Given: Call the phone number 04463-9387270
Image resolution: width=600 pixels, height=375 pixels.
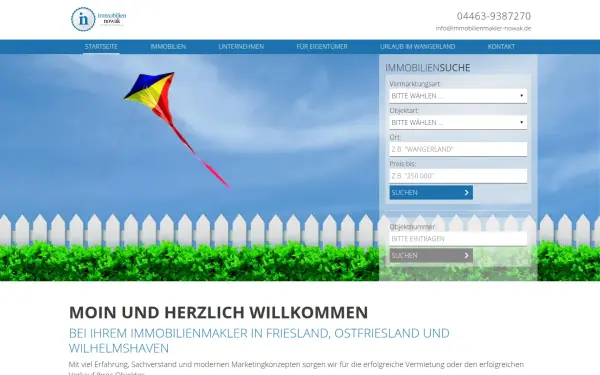Looking at the screenshot, I should click(x=494, y=16).
